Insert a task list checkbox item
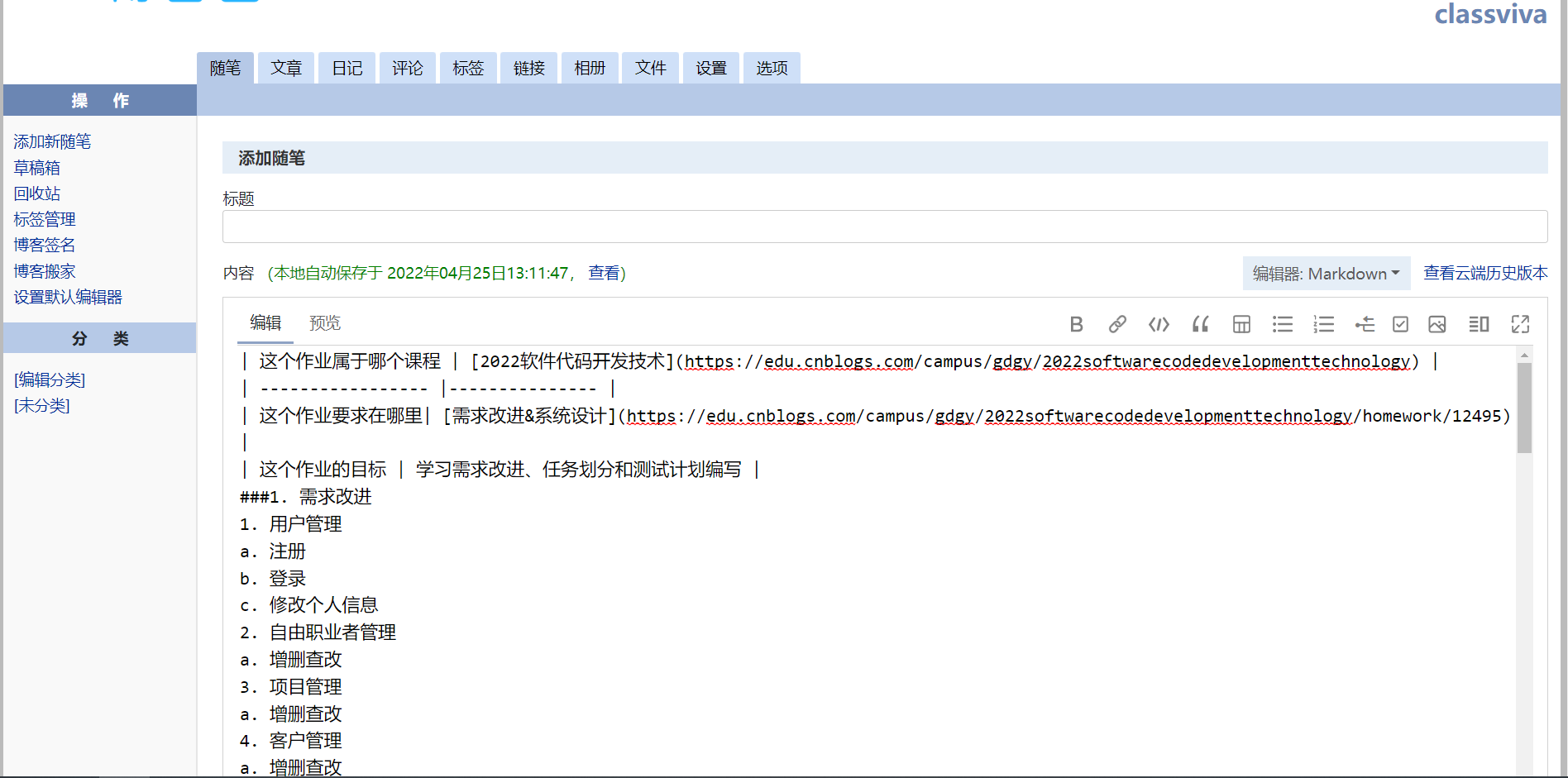This screenshot has height=778, width=1568. 1400,324
